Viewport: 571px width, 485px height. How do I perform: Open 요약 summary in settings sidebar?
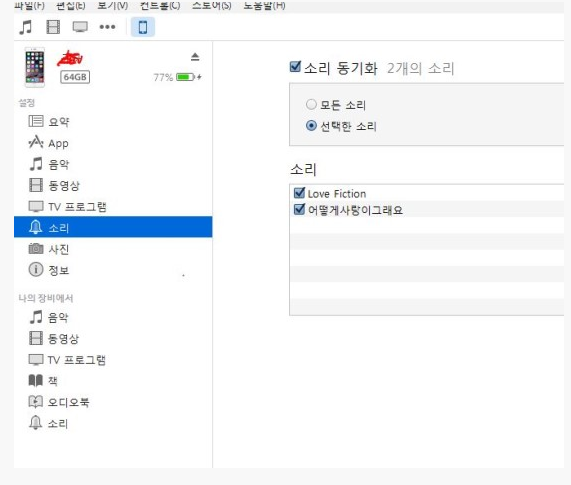click(113, 121)
